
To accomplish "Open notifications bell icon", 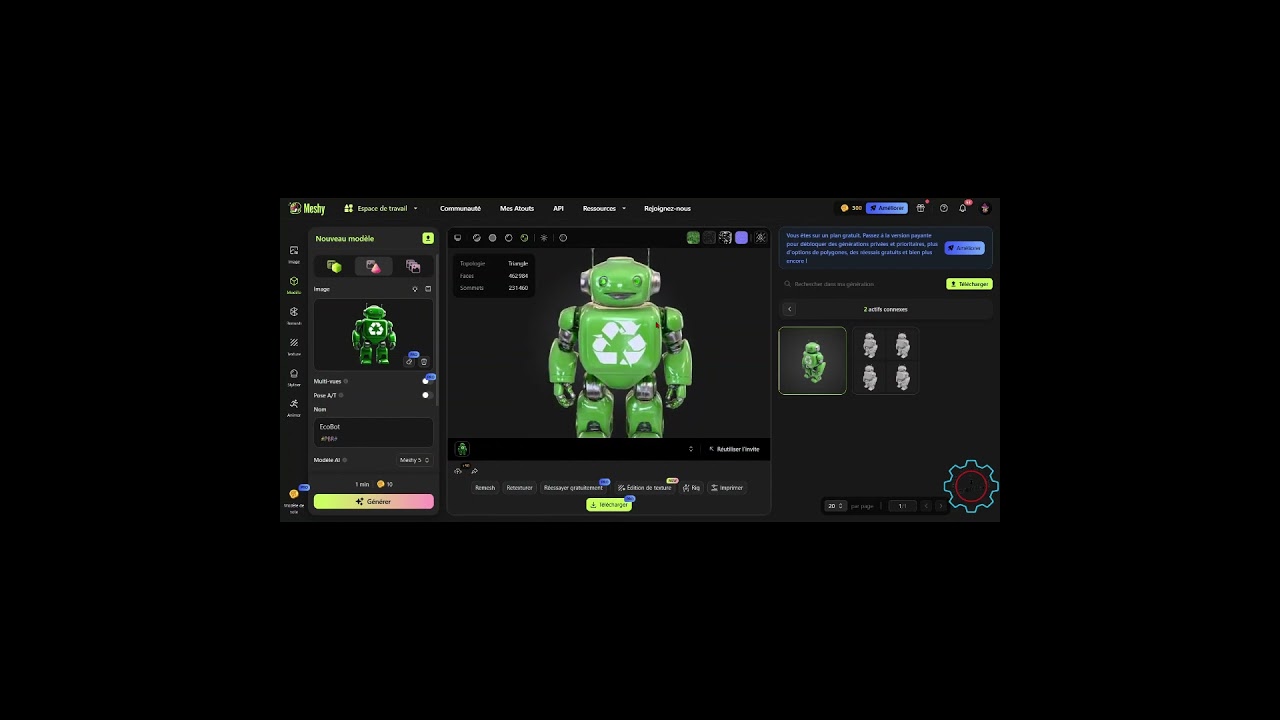I will pyautogui.click(x=963, y=208).
